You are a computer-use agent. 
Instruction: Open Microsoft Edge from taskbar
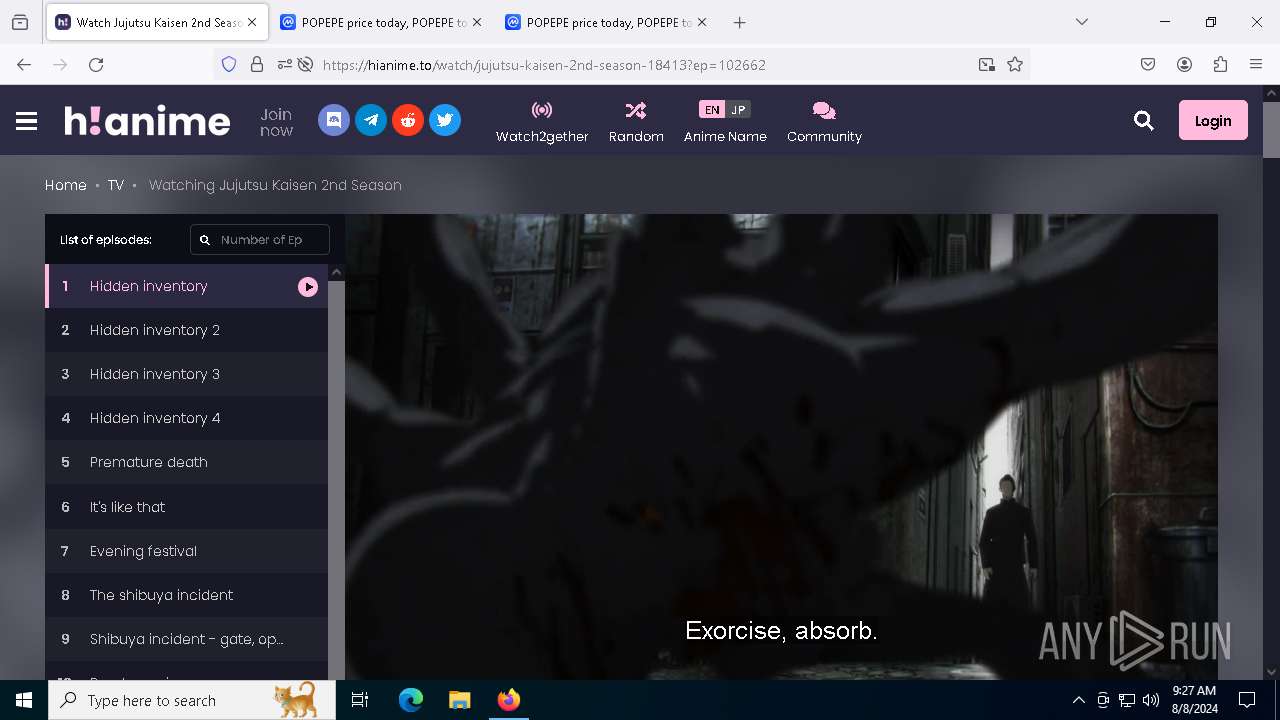[x=411, y=700]
